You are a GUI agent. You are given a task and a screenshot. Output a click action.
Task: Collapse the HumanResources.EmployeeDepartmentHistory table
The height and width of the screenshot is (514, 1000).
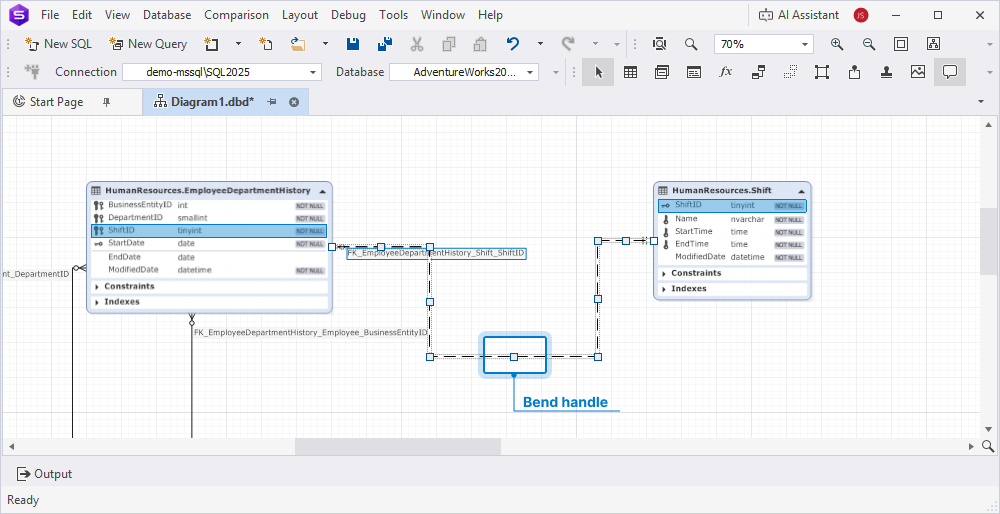click(323, 191)
